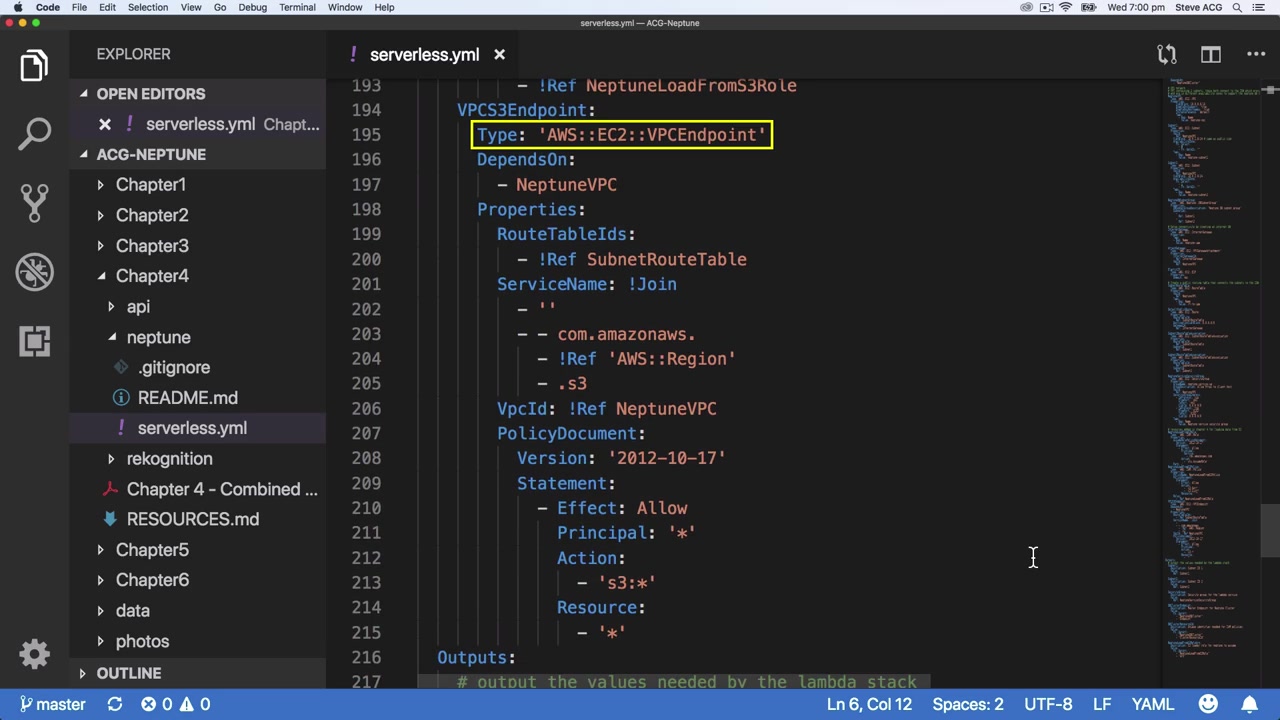
Task: Open the Selection menu
Action: coord(147,7)
